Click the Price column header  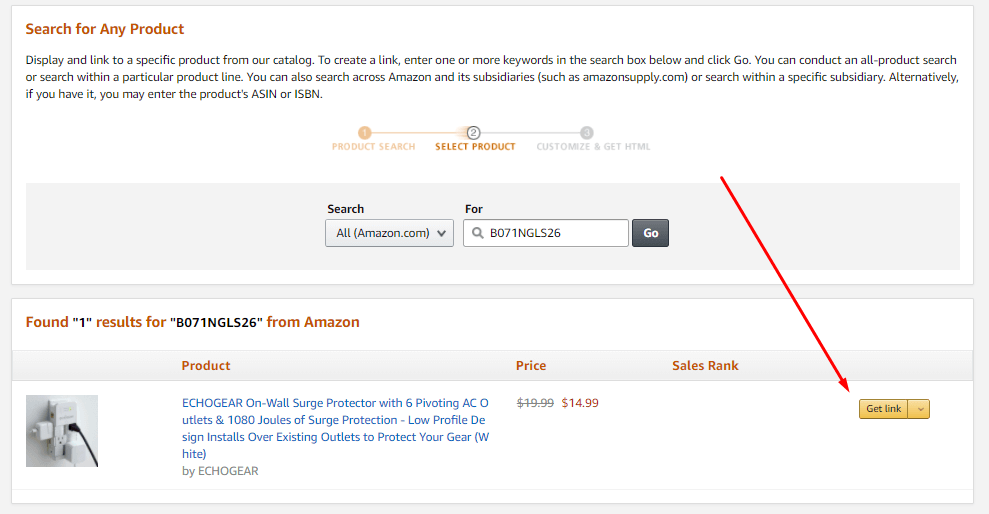[531, 366]
